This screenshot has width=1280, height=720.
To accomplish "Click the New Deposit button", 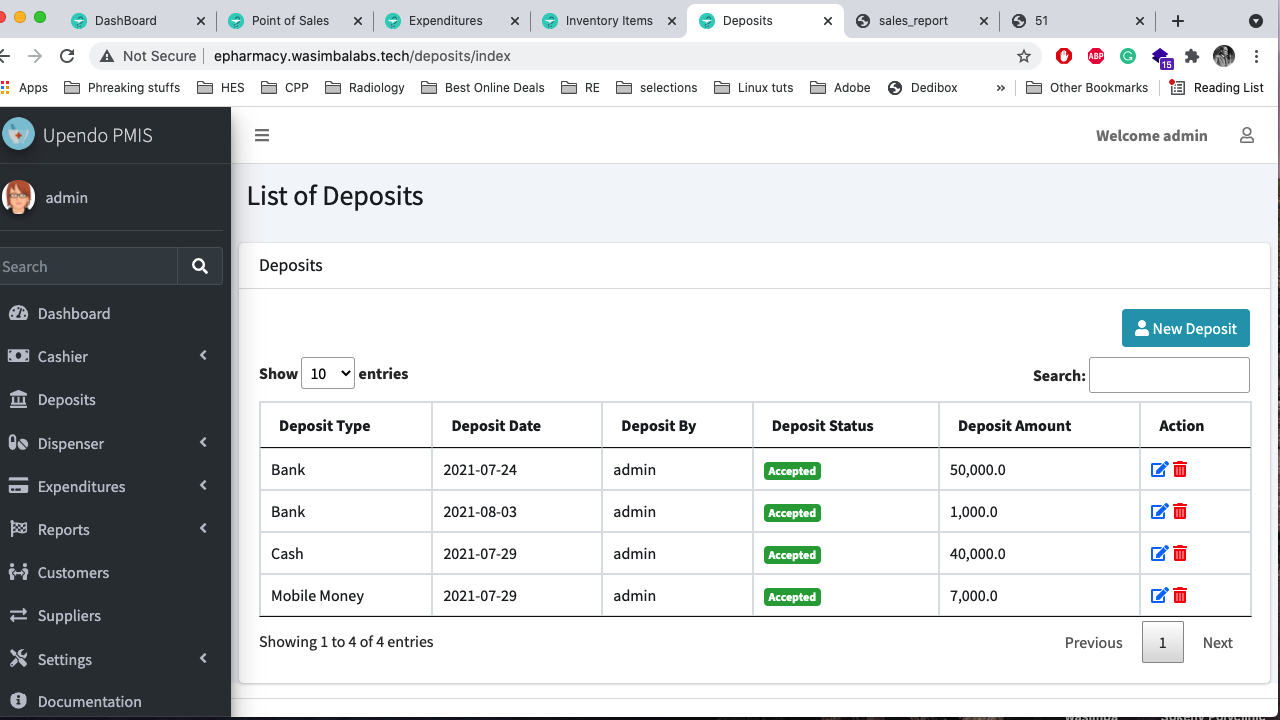I will pos(1185,328).
